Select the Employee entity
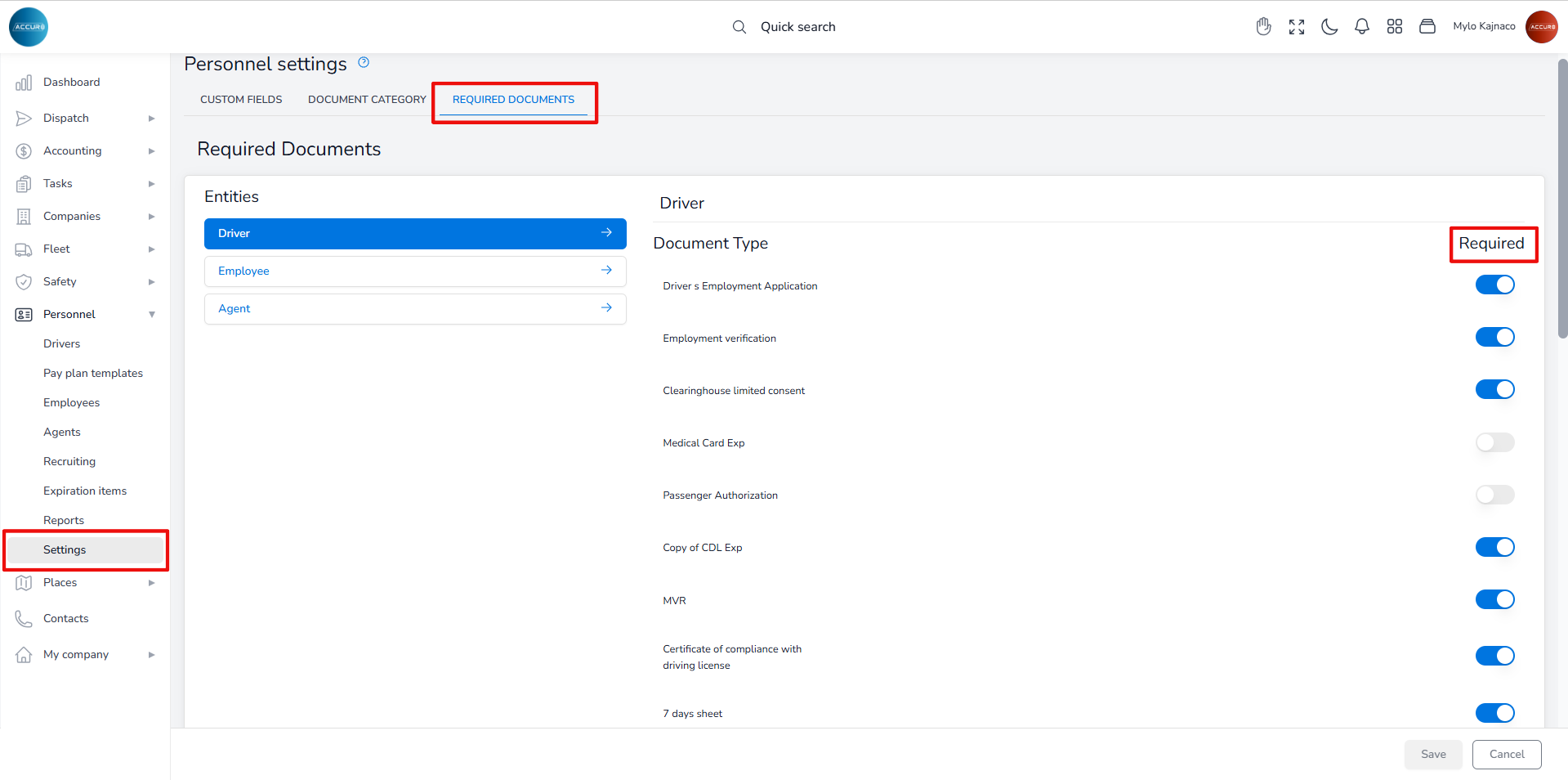This screenshot has height=780, width=1568. [415, 271]
